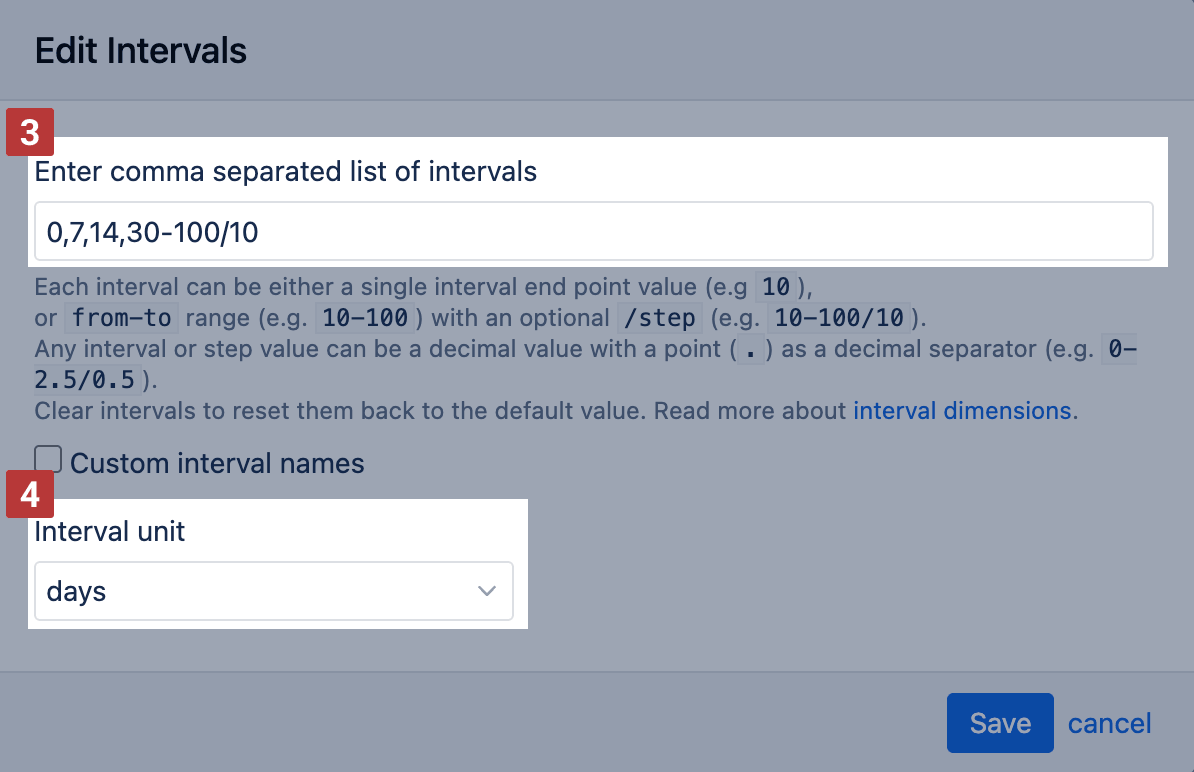The width and height of the screenshot is (1194, 772).
Task: Click the cancel link
Action: pyautogui.click(x=1109, y=723)
